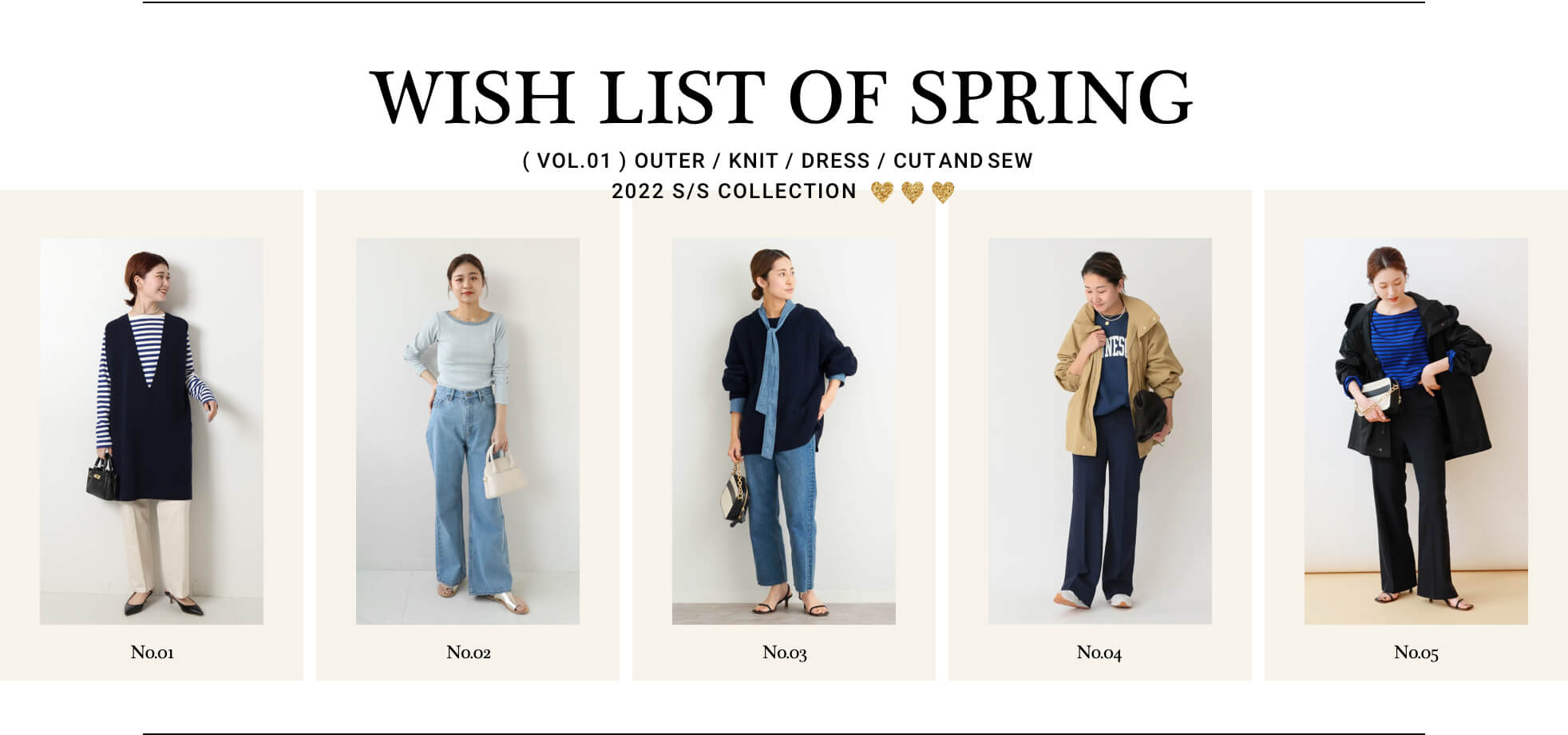Select the No.02 caption
The image size is (1568, 735).
click(x=469, y=653)
